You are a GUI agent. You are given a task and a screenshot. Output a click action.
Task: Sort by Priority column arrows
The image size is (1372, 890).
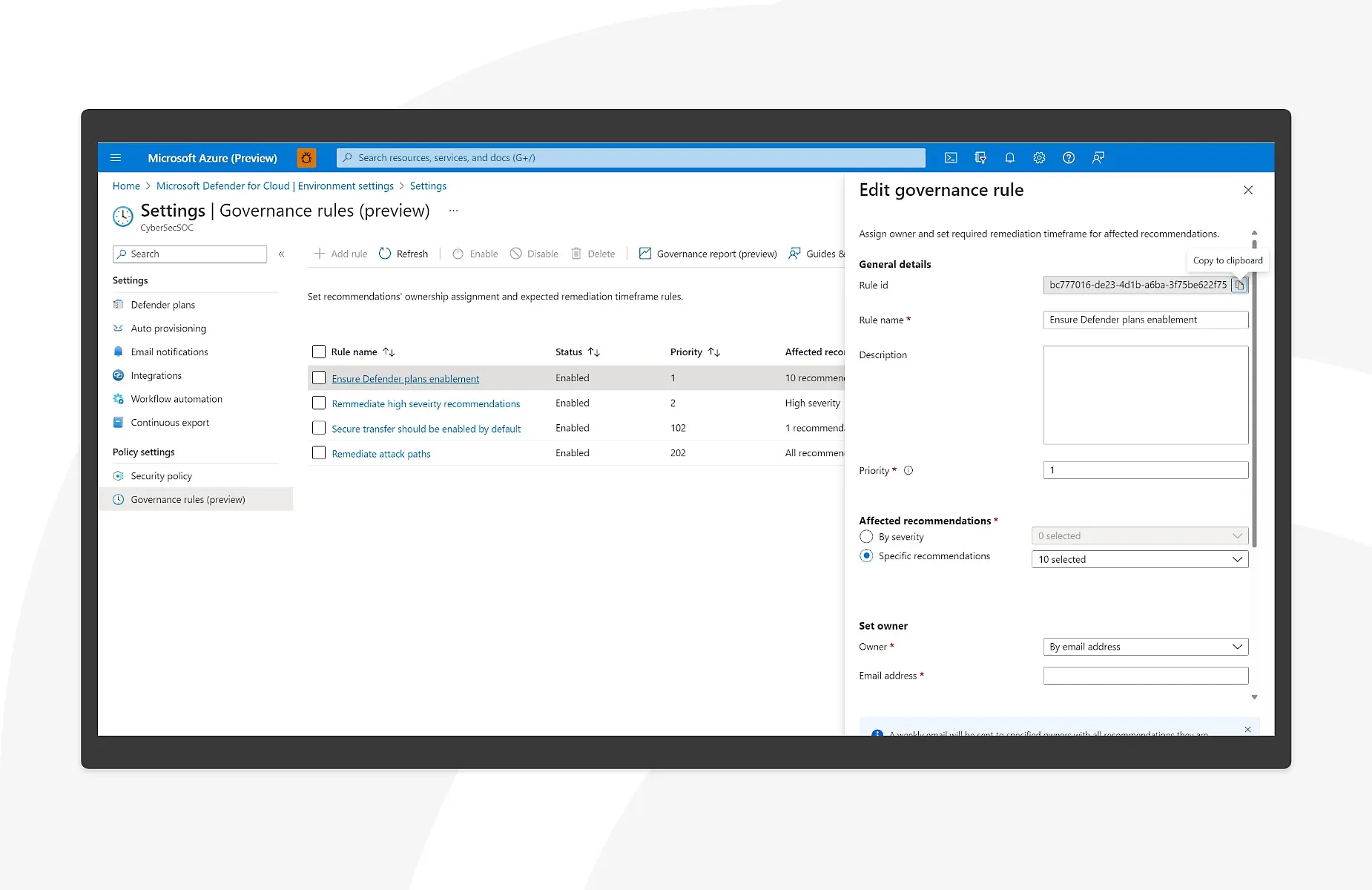(x=714, y=352)
